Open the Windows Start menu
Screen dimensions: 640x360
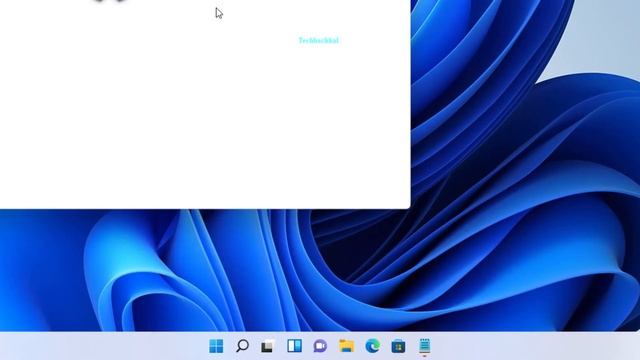[216, 346]
